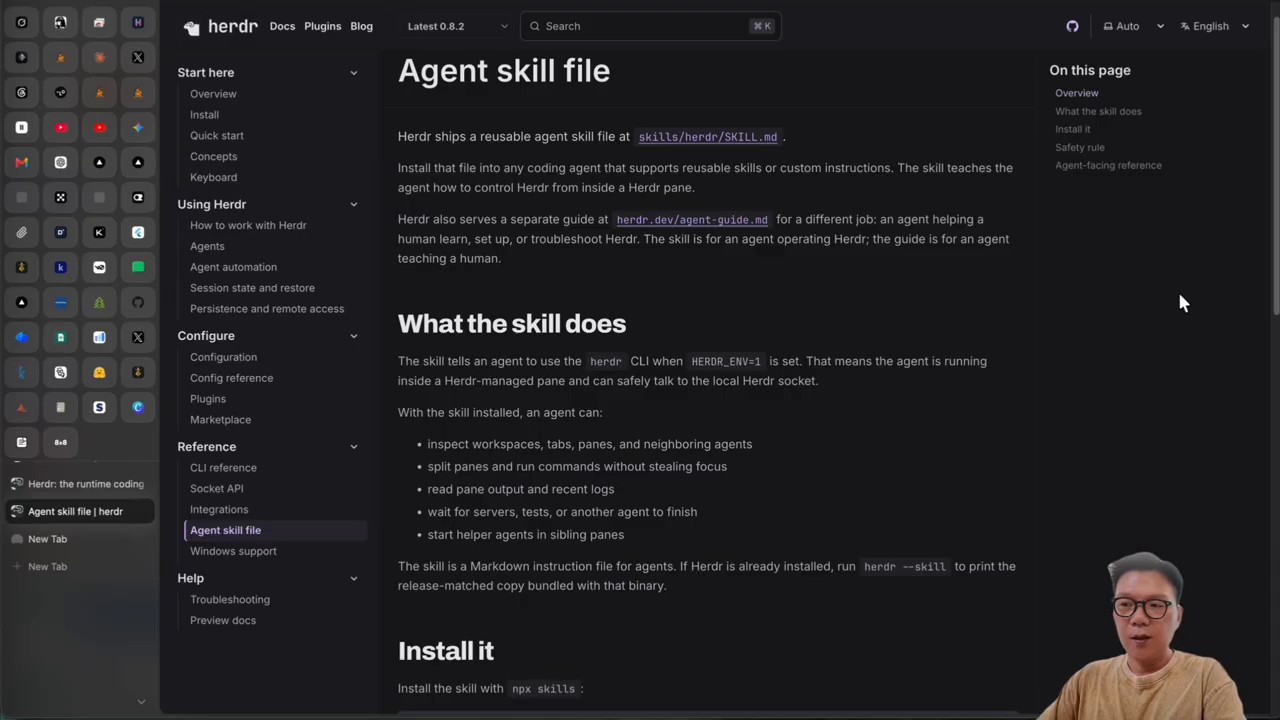
Task: Open 'Persistence and remote access' page
Action: coord(267,309)
